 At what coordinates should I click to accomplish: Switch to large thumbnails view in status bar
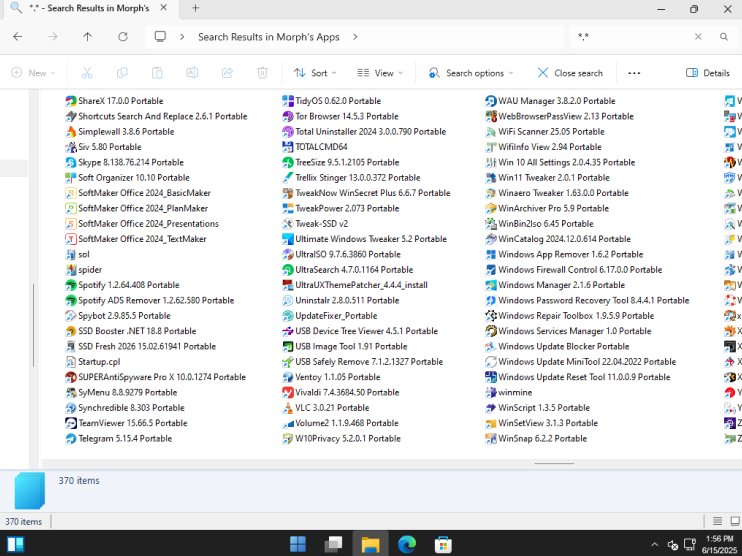735,521
